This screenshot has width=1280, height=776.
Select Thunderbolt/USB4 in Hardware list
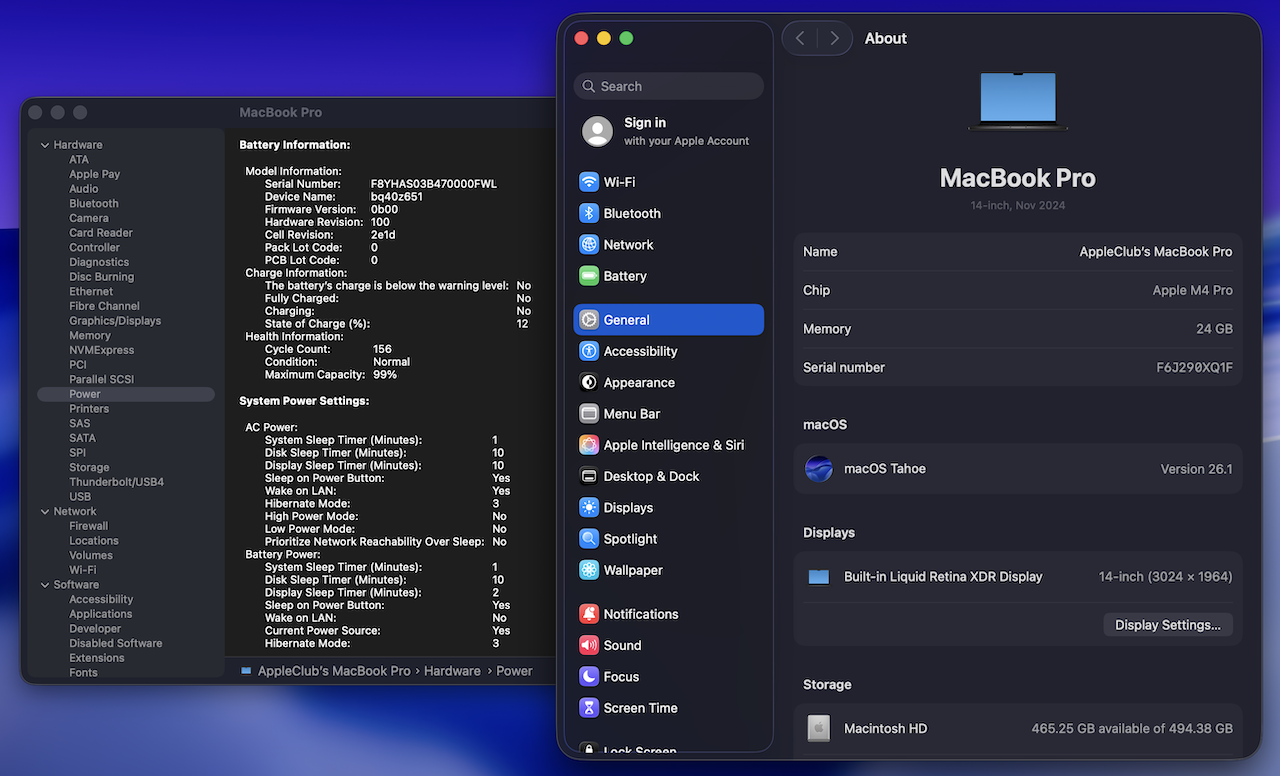(116, 482)
